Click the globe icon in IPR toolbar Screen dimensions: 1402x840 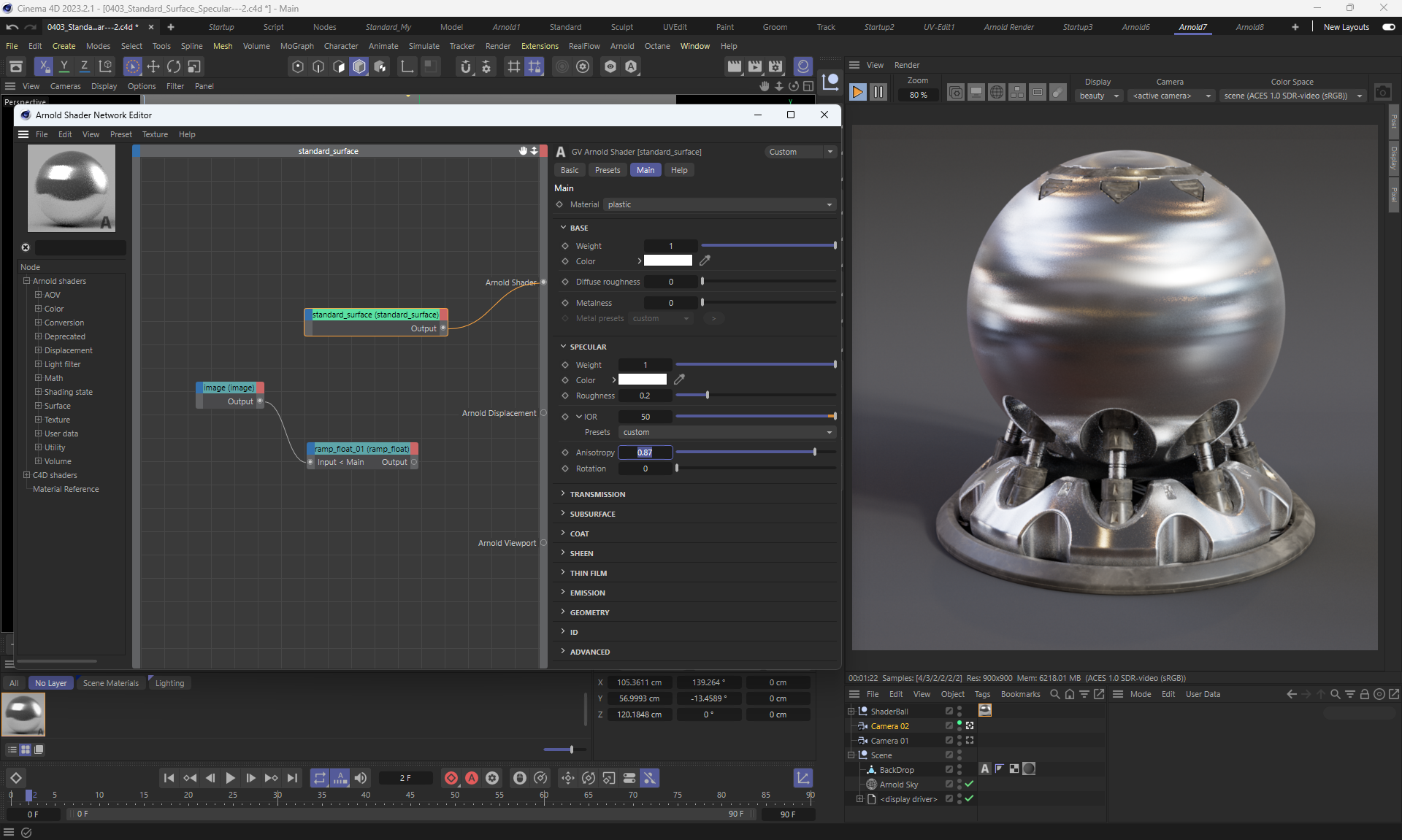coord(996,93)
